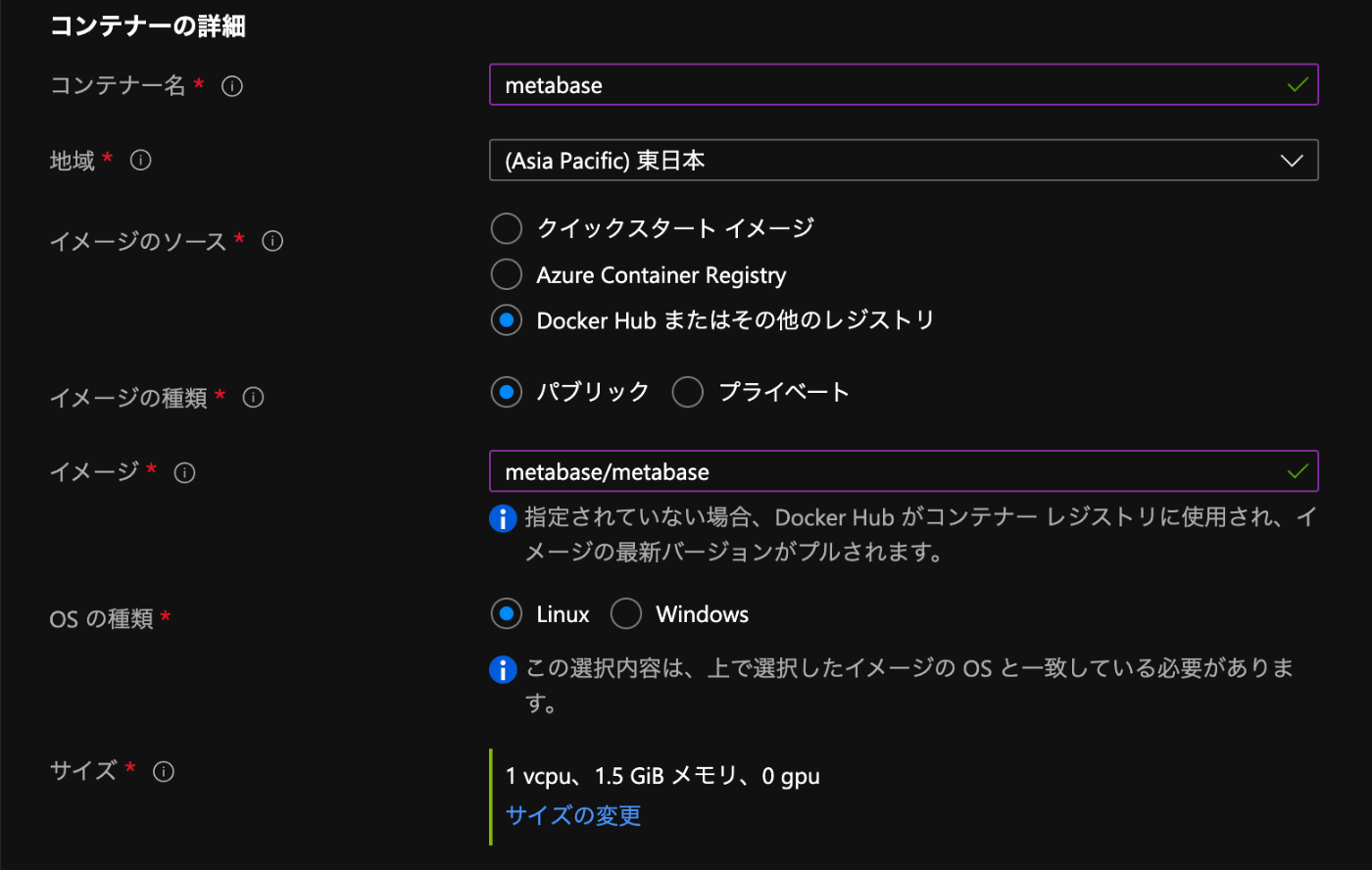Click info icon next to サイズ
This screenshot has width=1372, height=870.
[164, 772]
